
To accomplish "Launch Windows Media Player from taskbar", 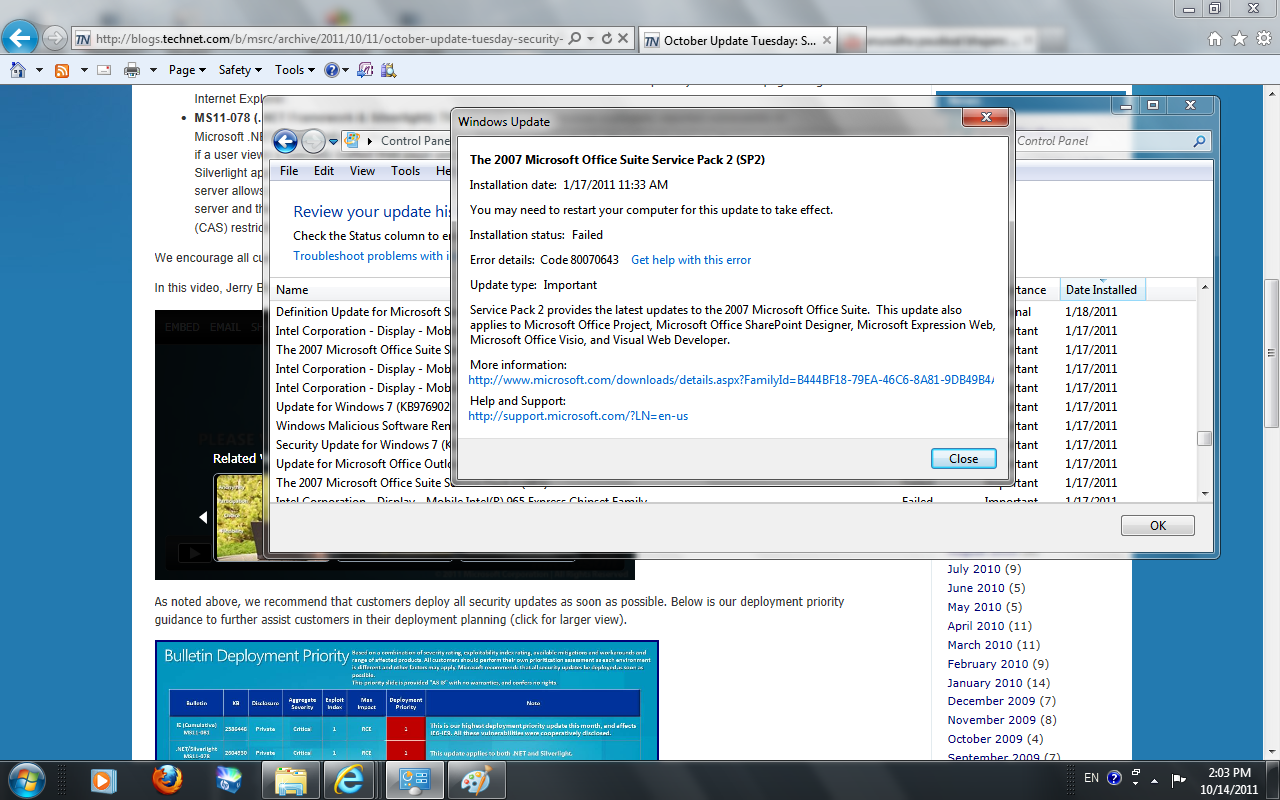I will point(103,779).
